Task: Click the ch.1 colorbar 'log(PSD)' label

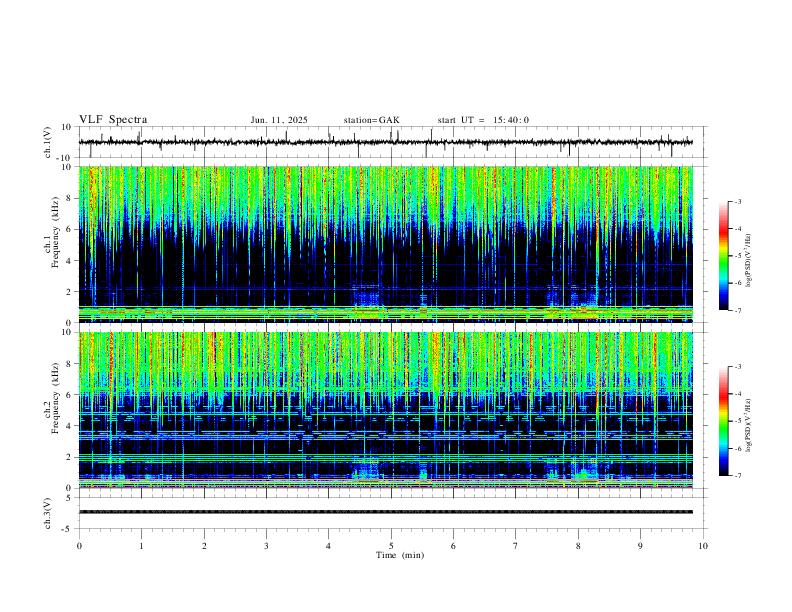Action: click(749, 261)
